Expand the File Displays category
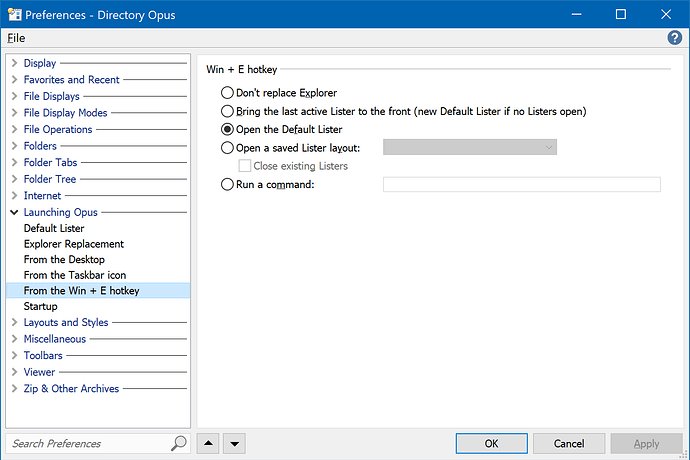The image size is (690, 460). [15, 96]
